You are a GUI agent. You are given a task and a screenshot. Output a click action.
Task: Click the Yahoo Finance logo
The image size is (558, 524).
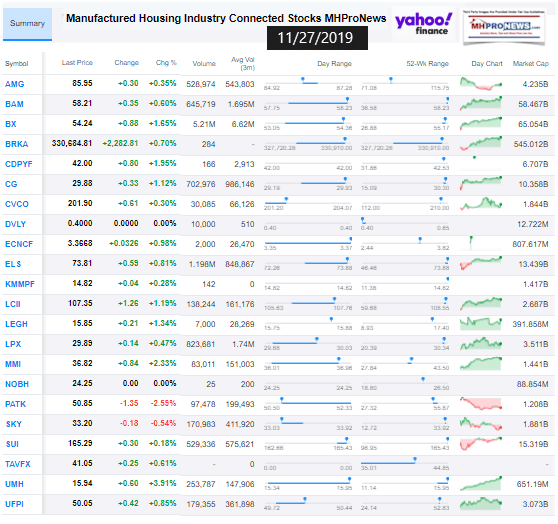coord(423,25)
